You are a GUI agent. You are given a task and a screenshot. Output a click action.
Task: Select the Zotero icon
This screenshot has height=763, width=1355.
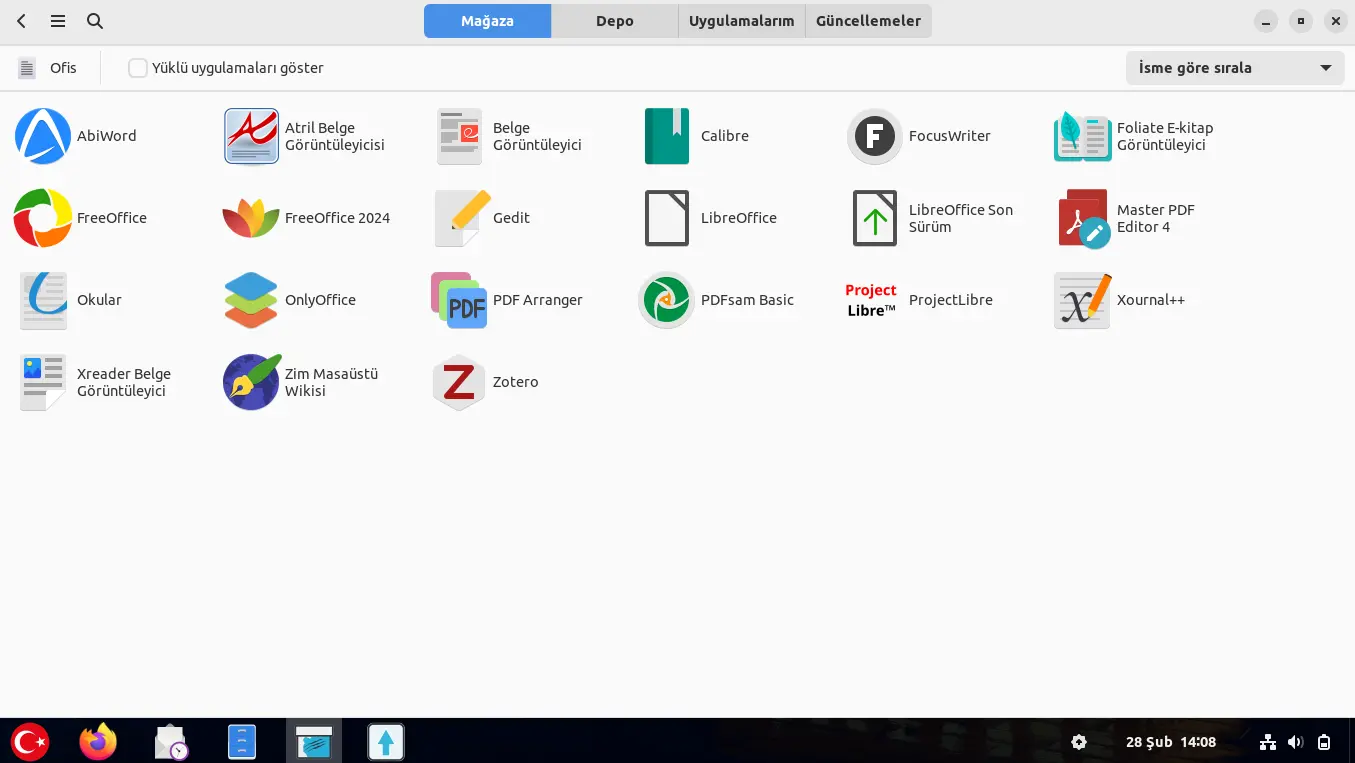point(459,382)
